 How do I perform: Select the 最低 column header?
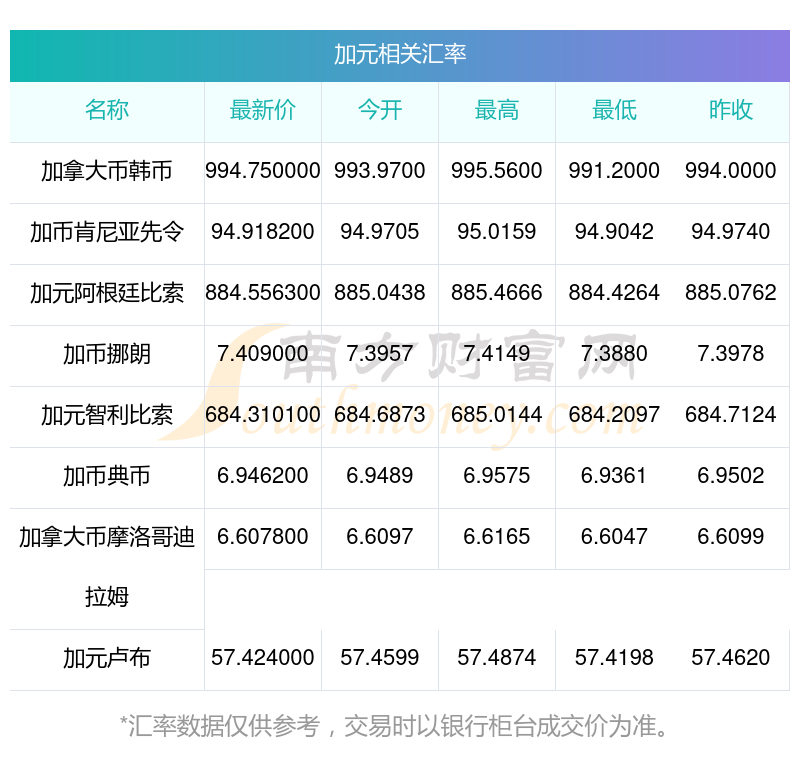tap(614, 110)
